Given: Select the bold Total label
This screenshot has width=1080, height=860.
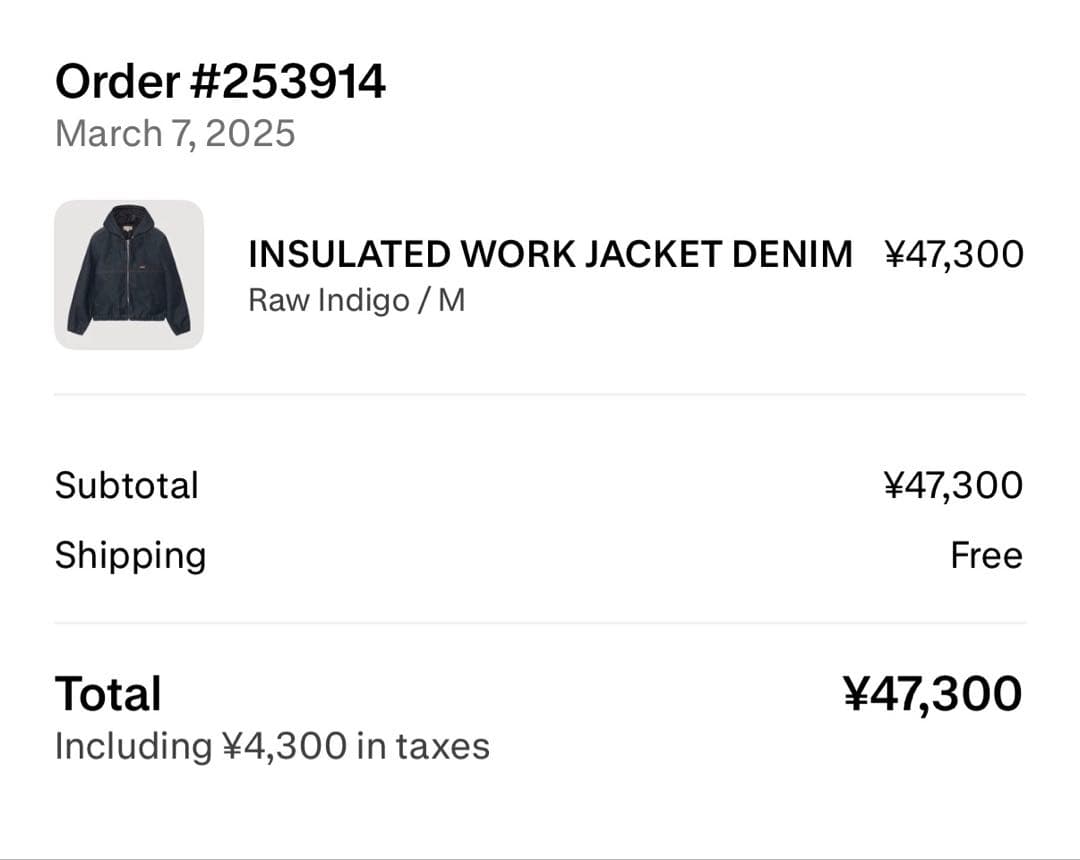Looking at the screenshot, I should [x=108, y=694].
